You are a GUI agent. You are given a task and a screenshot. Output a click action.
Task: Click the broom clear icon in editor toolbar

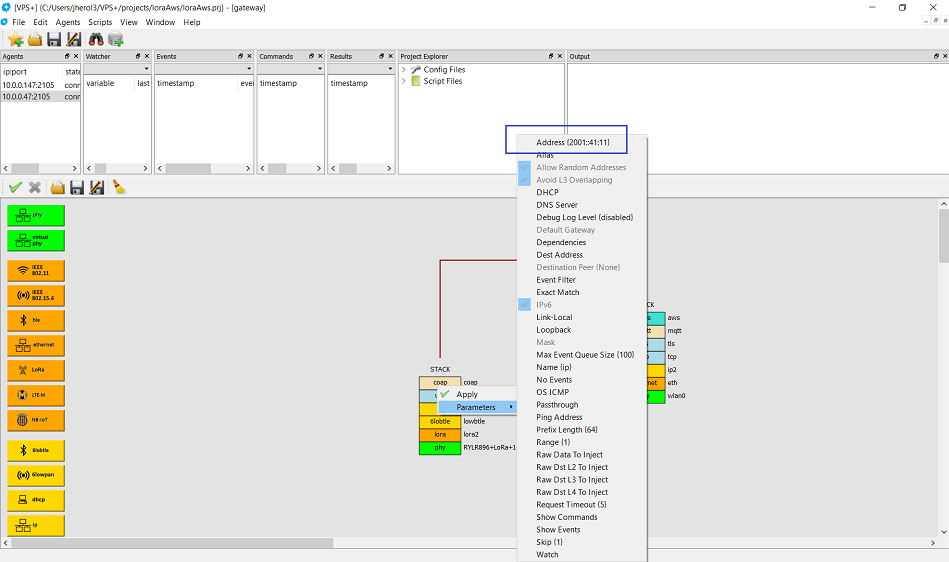pyautogui.click(x=118, y=187)
